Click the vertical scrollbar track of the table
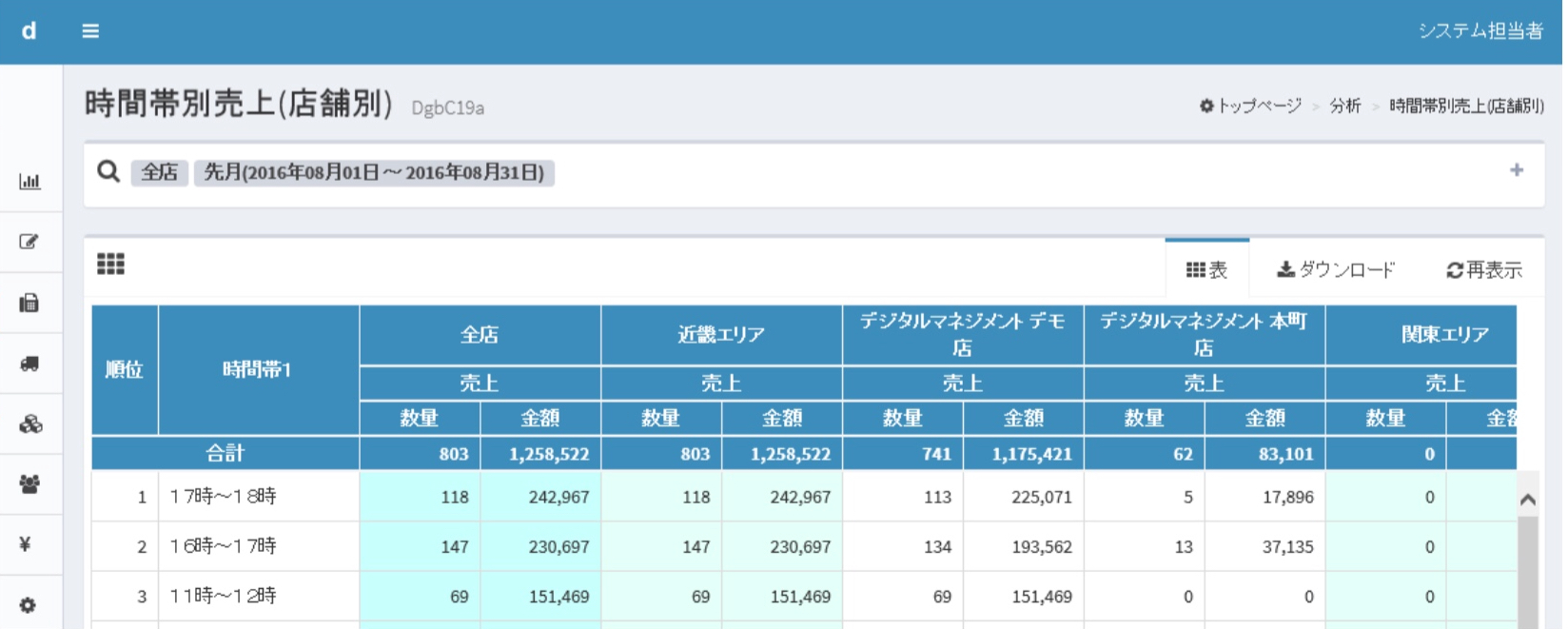The height and width of the screenshot is (629, 1568). (1528, 571)
